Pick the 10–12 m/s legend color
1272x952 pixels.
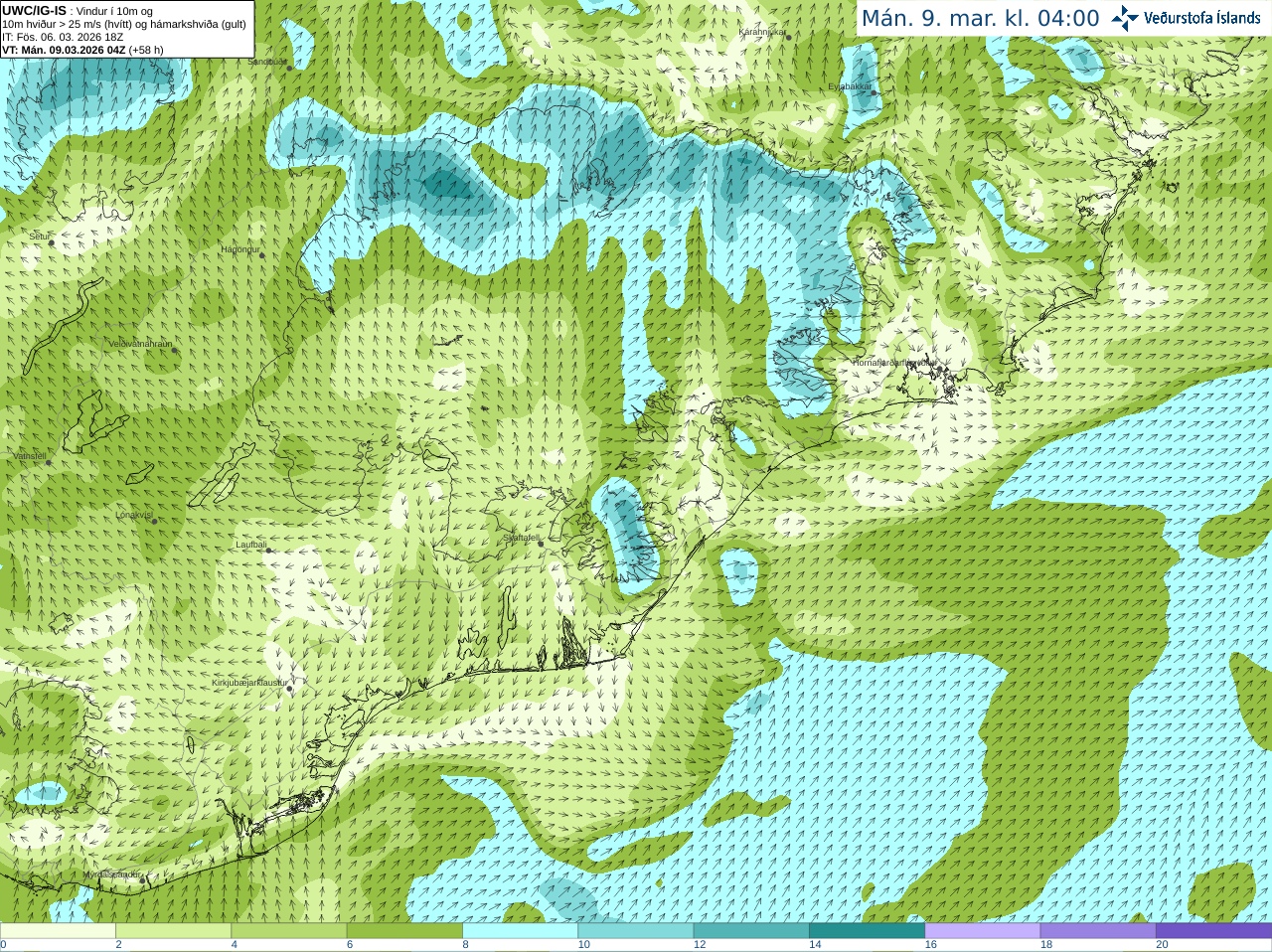[635, 931]
